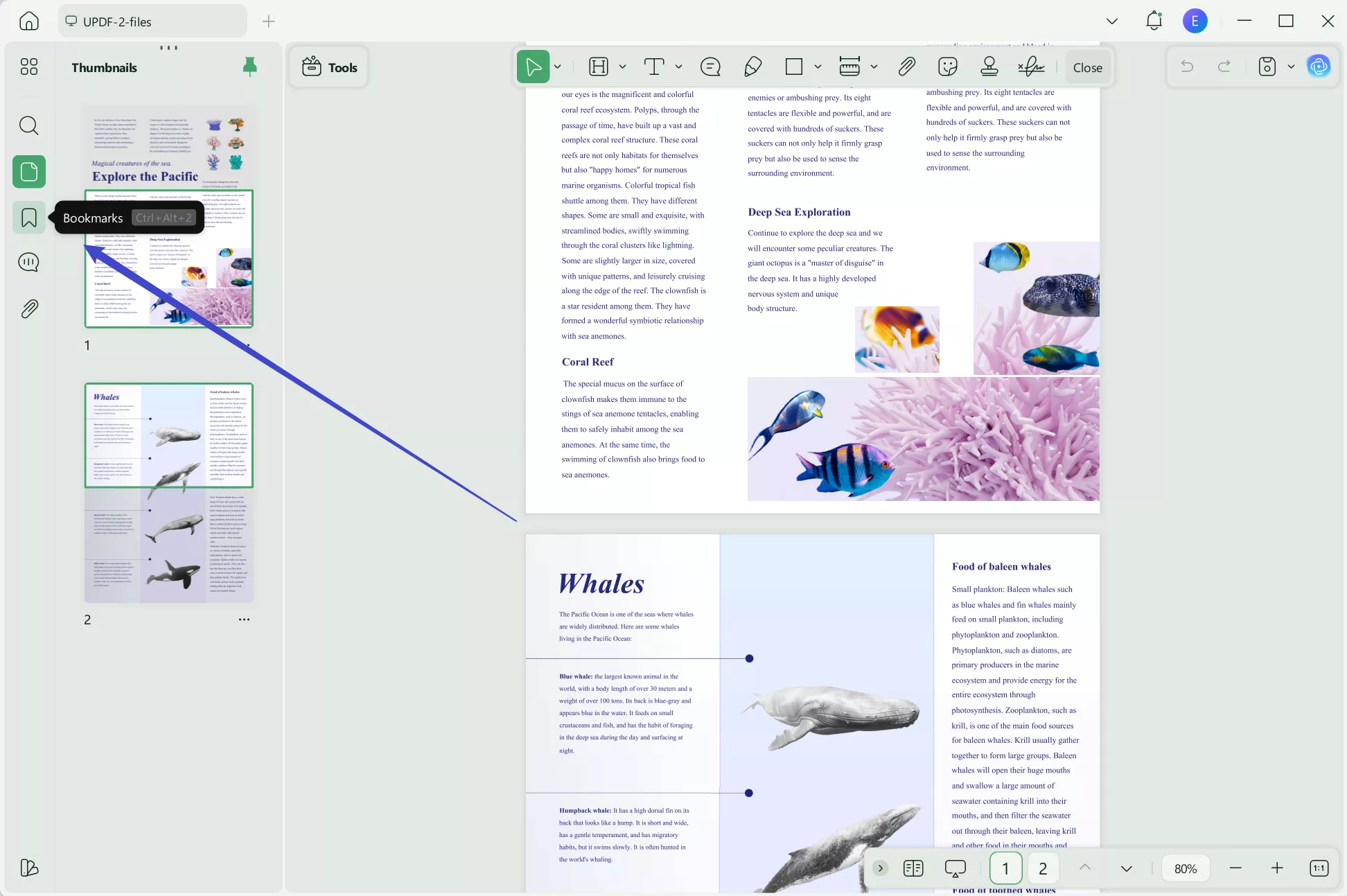Select the sticky note comment tool
The image size is (1347, 896).
[x=710, y=67]
